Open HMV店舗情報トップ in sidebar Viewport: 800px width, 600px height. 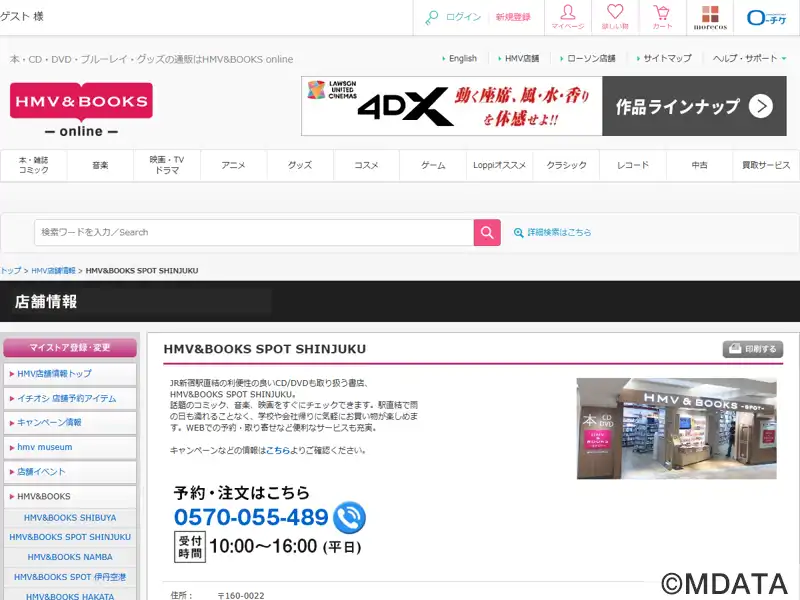[70, 374]
